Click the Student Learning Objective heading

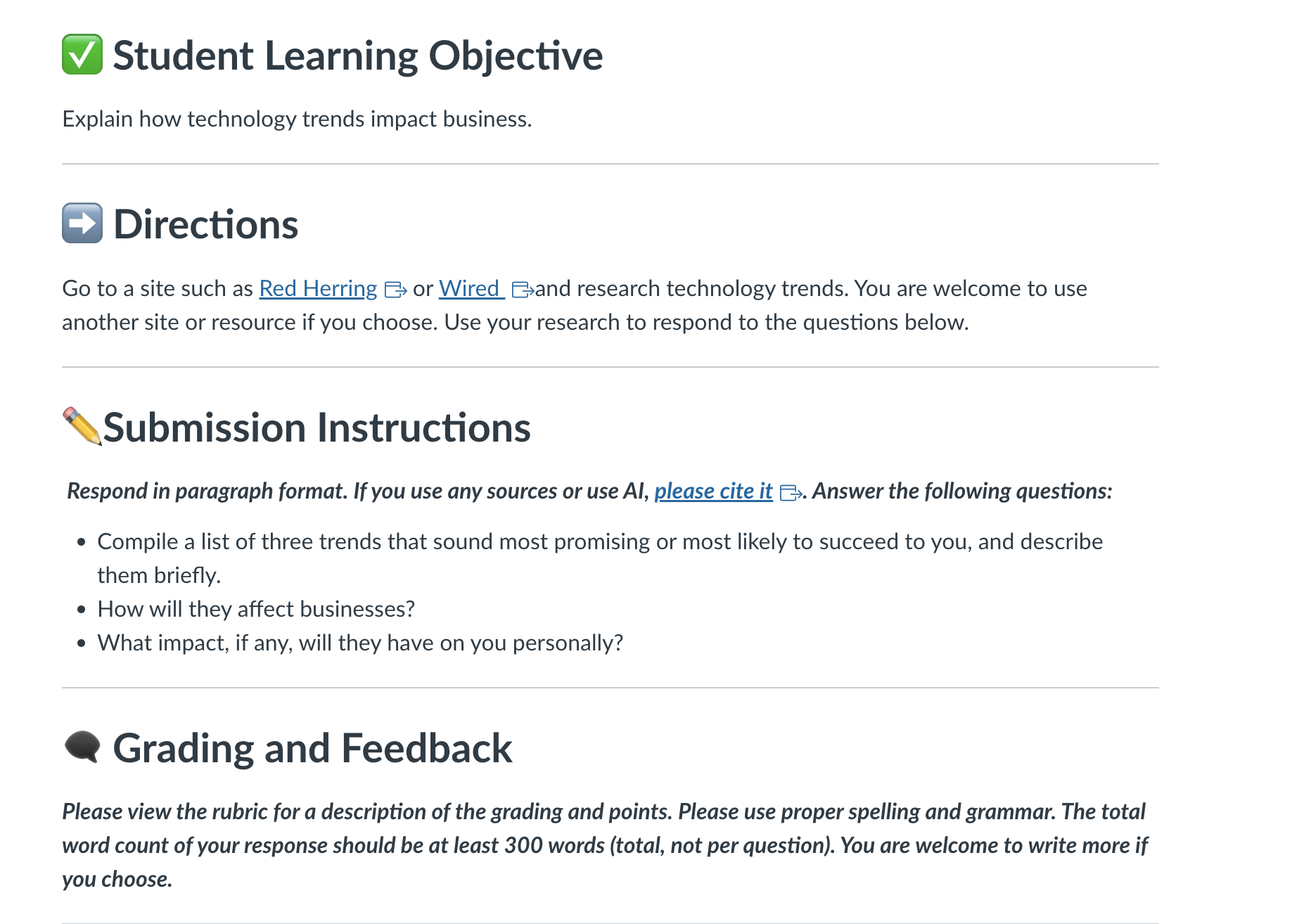pos(358,56)
